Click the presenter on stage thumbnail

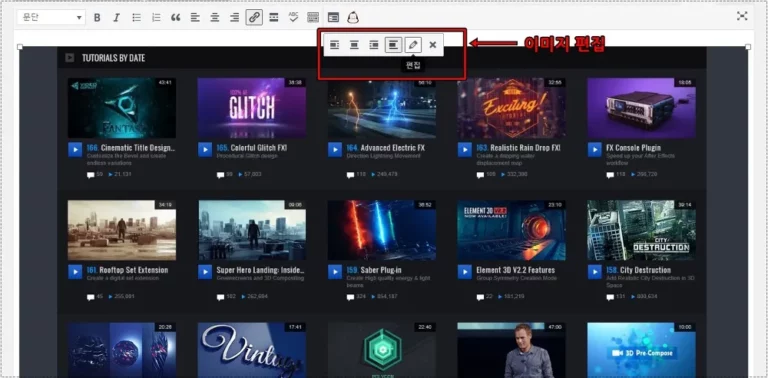[x=511, y=350]
